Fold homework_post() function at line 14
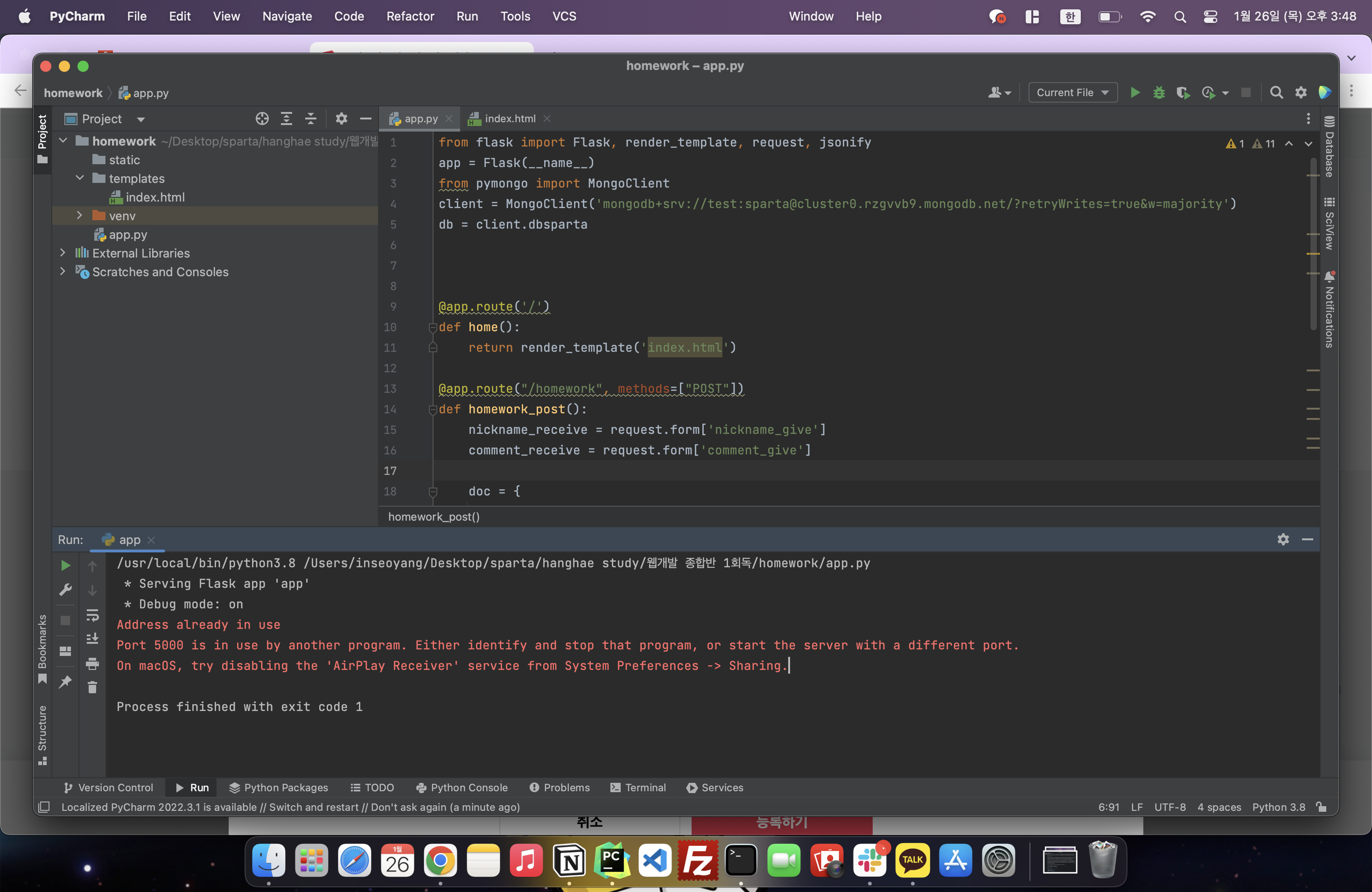1372x892 pixels. (433, 410)
